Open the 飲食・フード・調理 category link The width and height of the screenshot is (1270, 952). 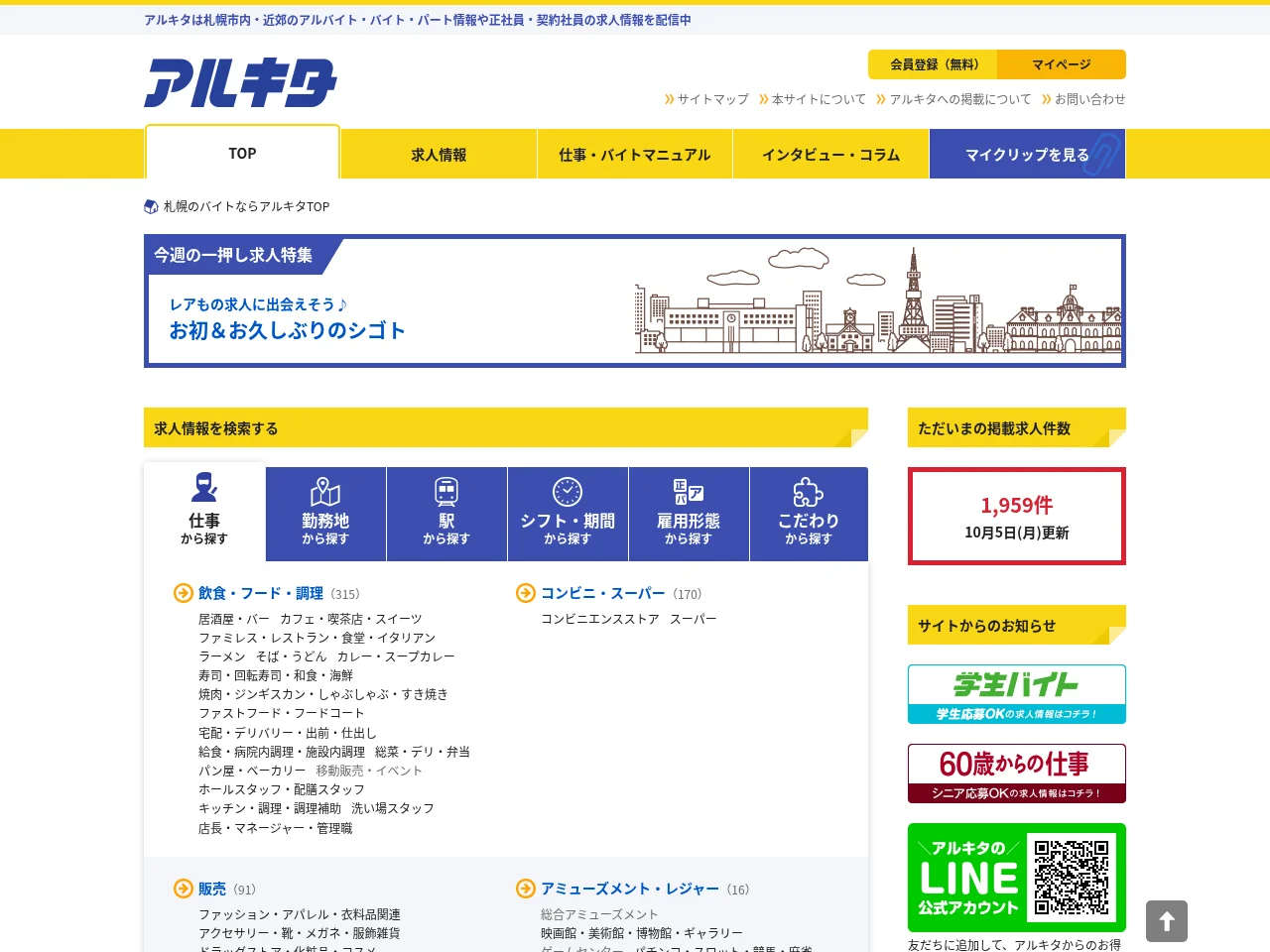[261, 593]
